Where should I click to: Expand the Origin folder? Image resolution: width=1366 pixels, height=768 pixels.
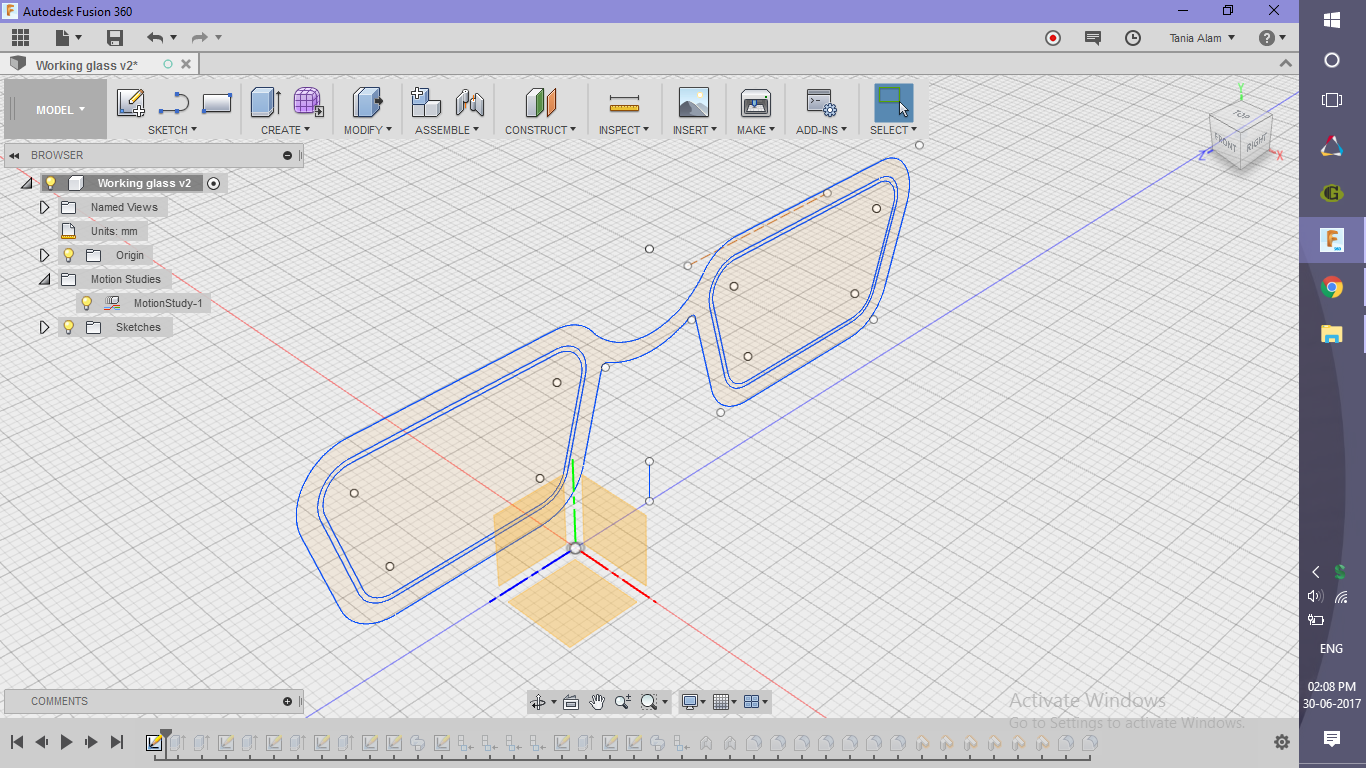tap(44, 255)
